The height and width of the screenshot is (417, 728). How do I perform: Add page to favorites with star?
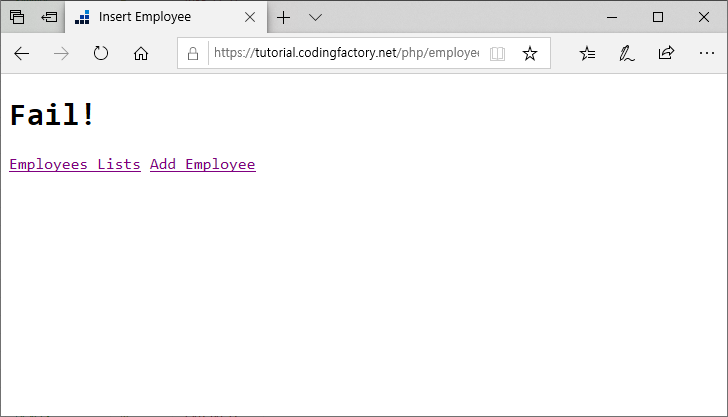pos(530,53)
